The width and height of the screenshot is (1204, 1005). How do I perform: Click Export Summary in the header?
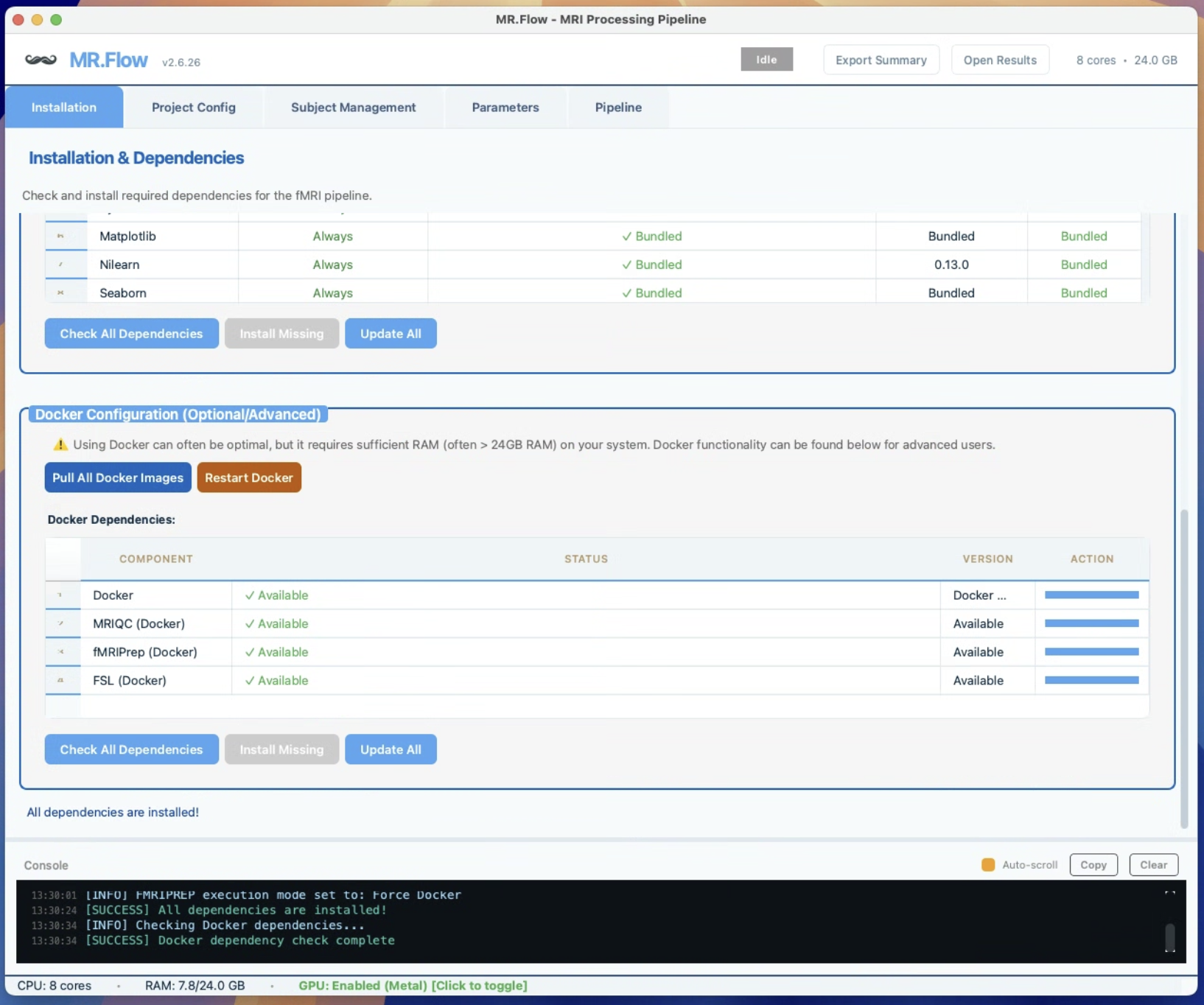(881, 60)
